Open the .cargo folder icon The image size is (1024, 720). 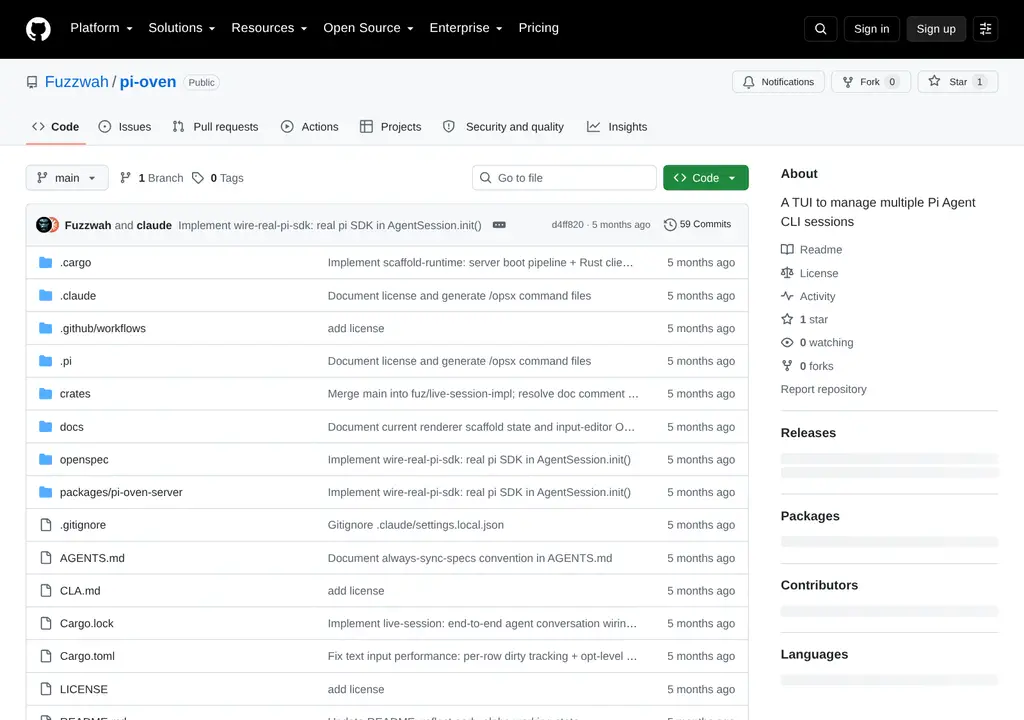[x=45, y=263]
